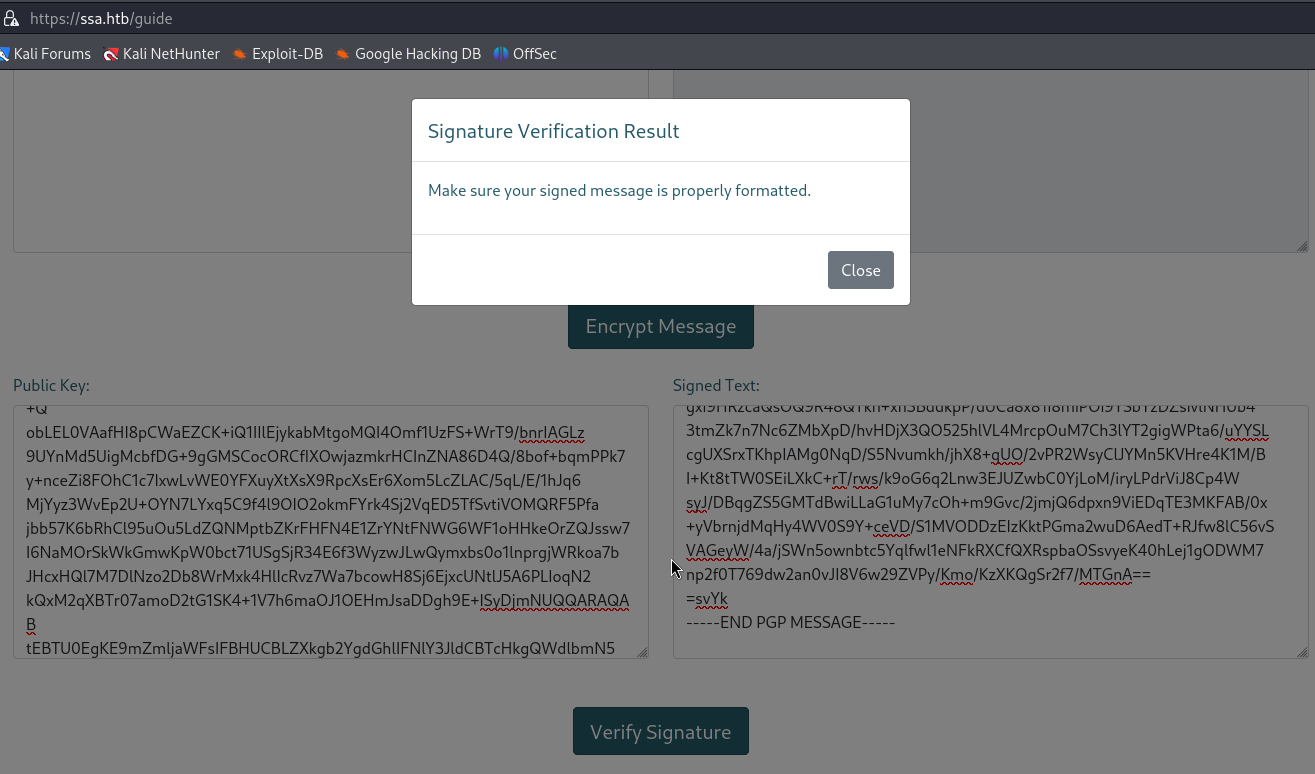
Task: Click the padlock icon in address bar
Action: coord(11,18)
